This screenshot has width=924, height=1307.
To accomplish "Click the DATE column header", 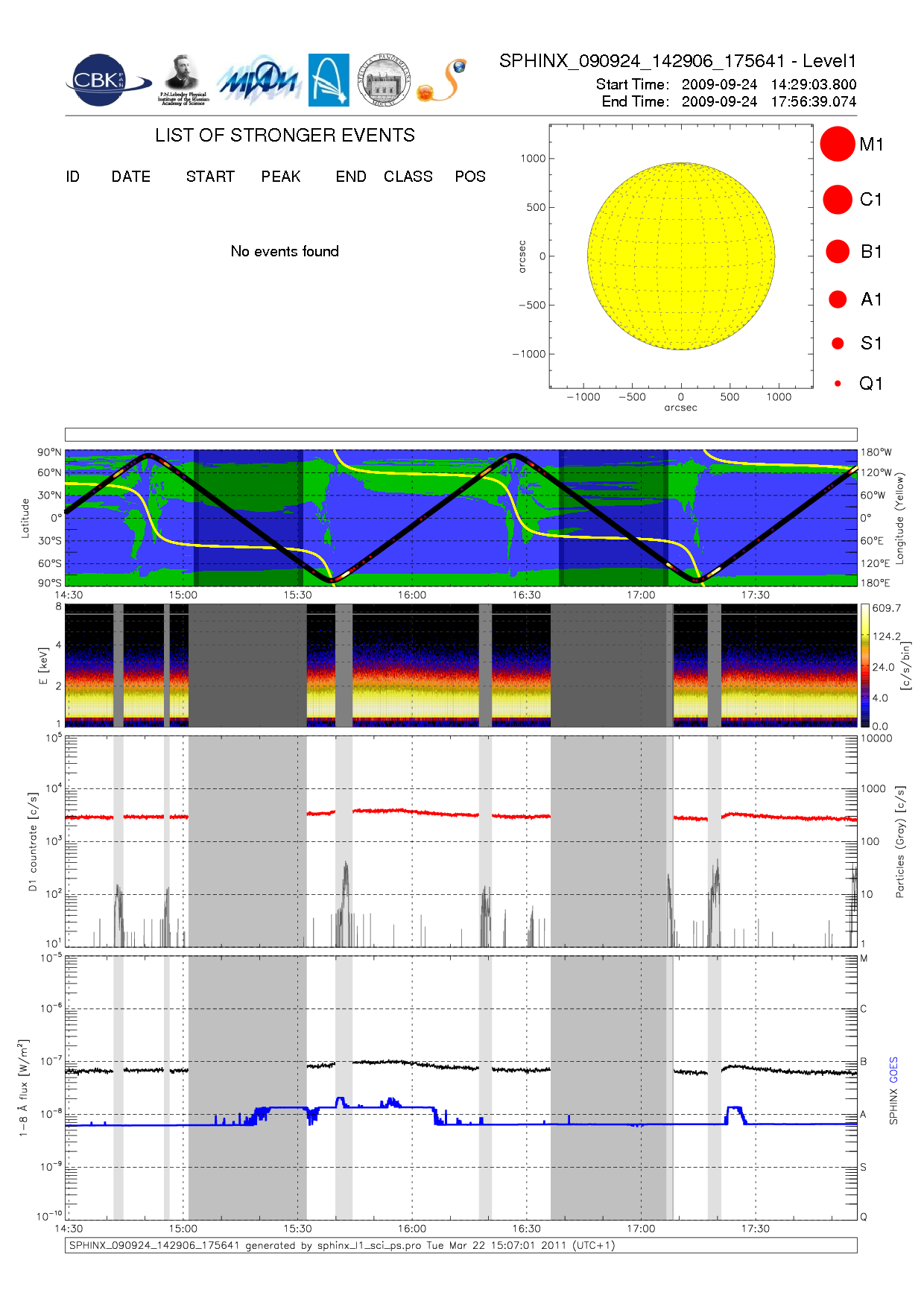I will pos(131,177).
